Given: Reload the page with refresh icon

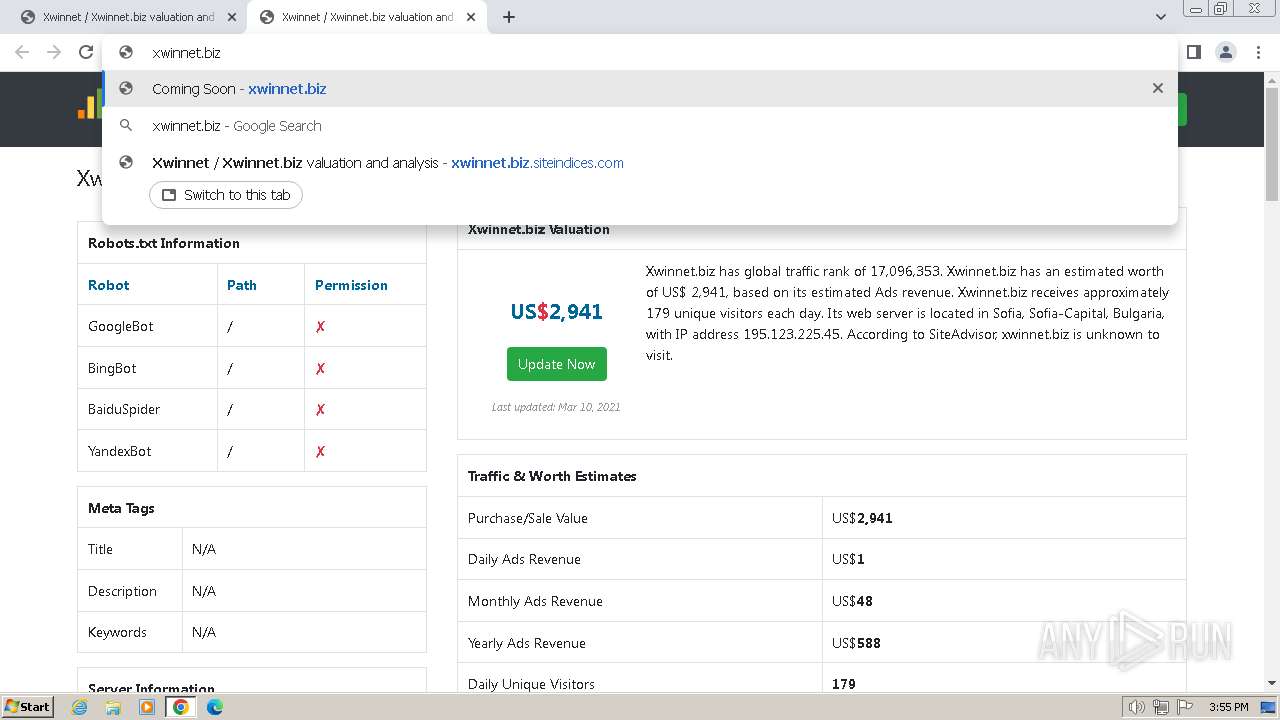Looking at the screenshot, I should [x=86, y=52].
